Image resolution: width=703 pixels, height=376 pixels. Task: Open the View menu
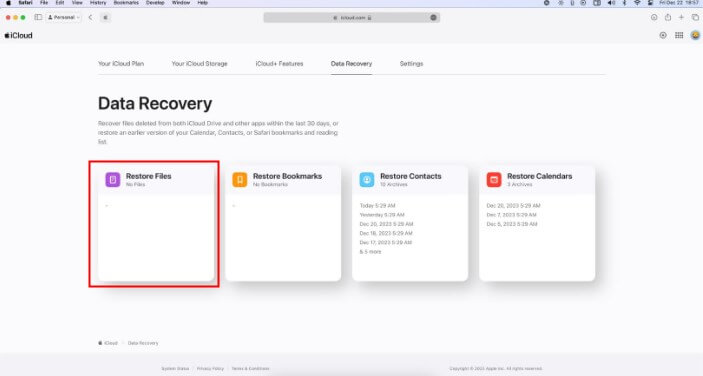click(x=77, y=3)
